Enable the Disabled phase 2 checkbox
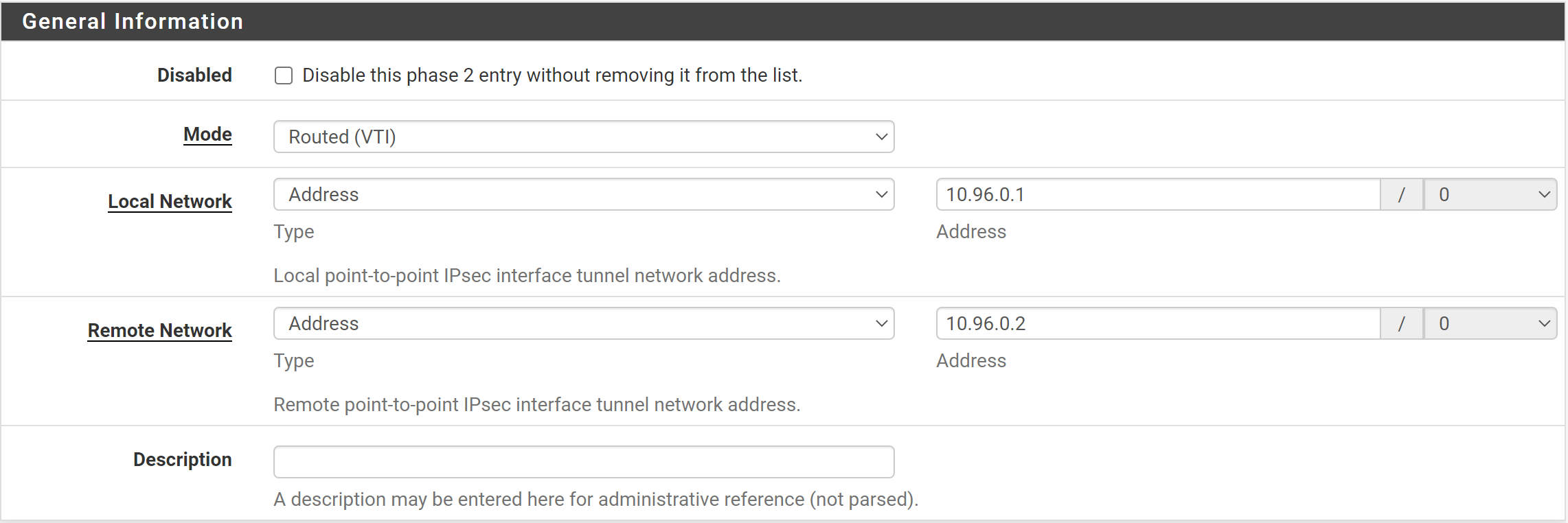The width and height of the screenshot is (1568, 523). [x=284, y=75]
